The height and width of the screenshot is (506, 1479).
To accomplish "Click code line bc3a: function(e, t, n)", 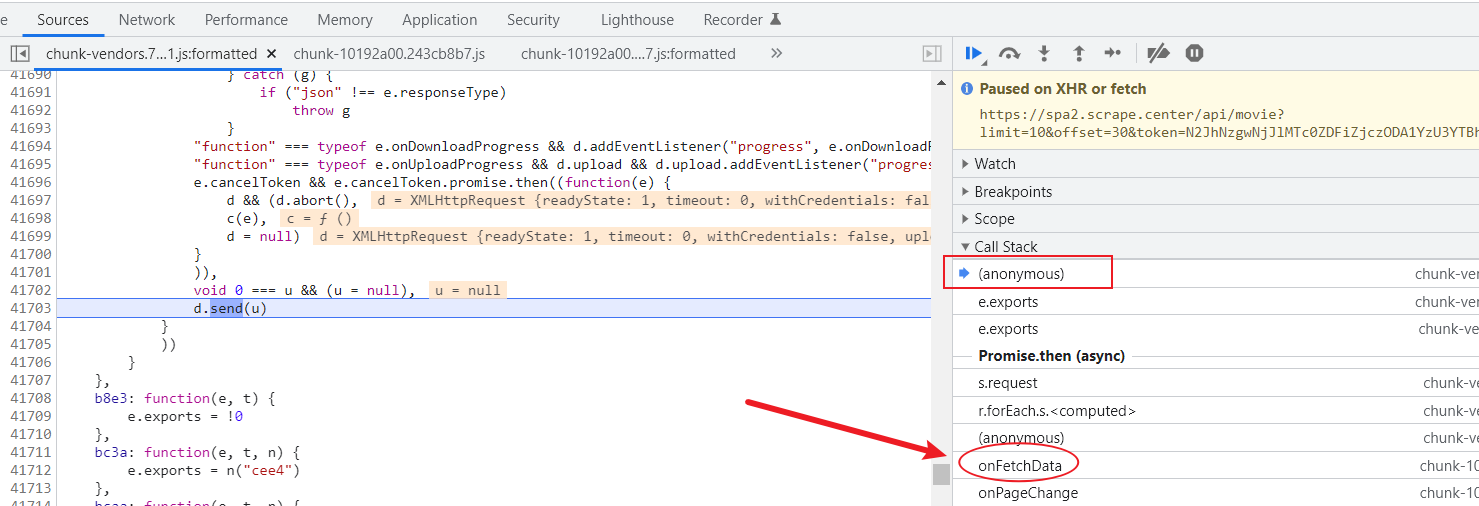I will point(197,452).
